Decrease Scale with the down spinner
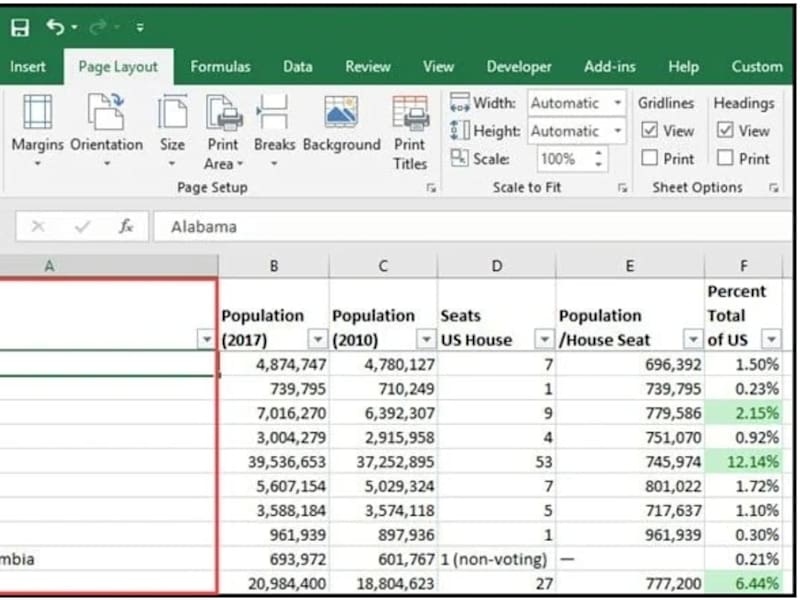Image resolution: width=800 pixels, height=600 pixels. pyautogui.click(x=599, y=165)
